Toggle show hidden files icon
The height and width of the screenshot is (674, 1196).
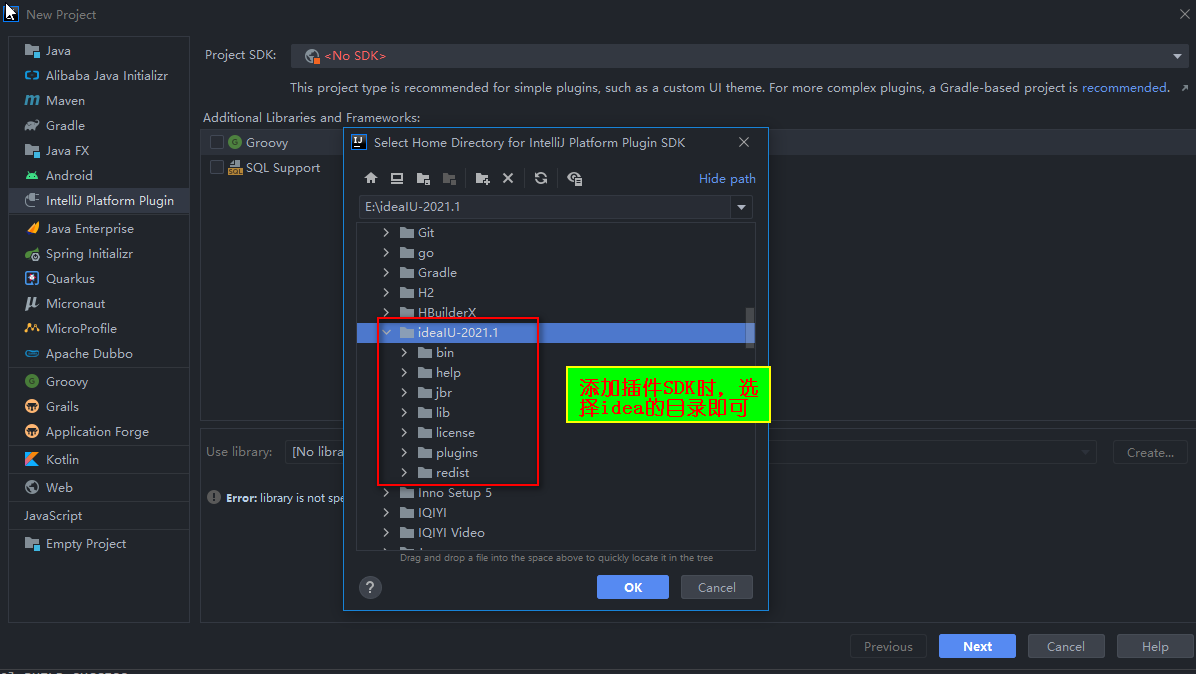[574, 178]
